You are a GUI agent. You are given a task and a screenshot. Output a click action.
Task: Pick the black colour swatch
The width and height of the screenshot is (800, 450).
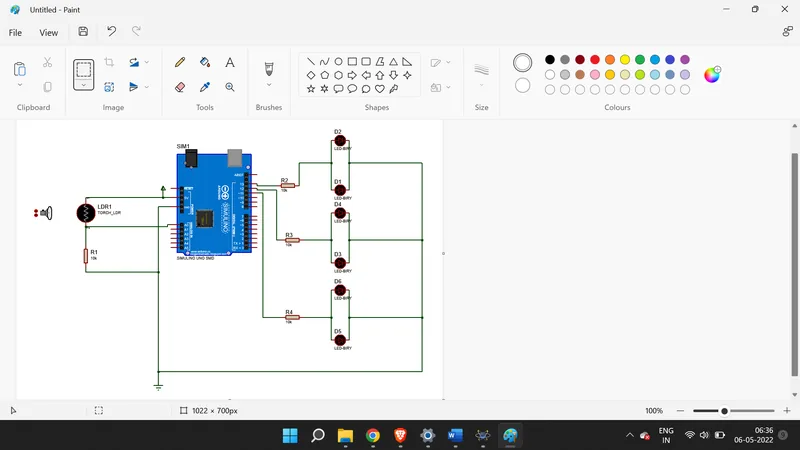point(549,60)
